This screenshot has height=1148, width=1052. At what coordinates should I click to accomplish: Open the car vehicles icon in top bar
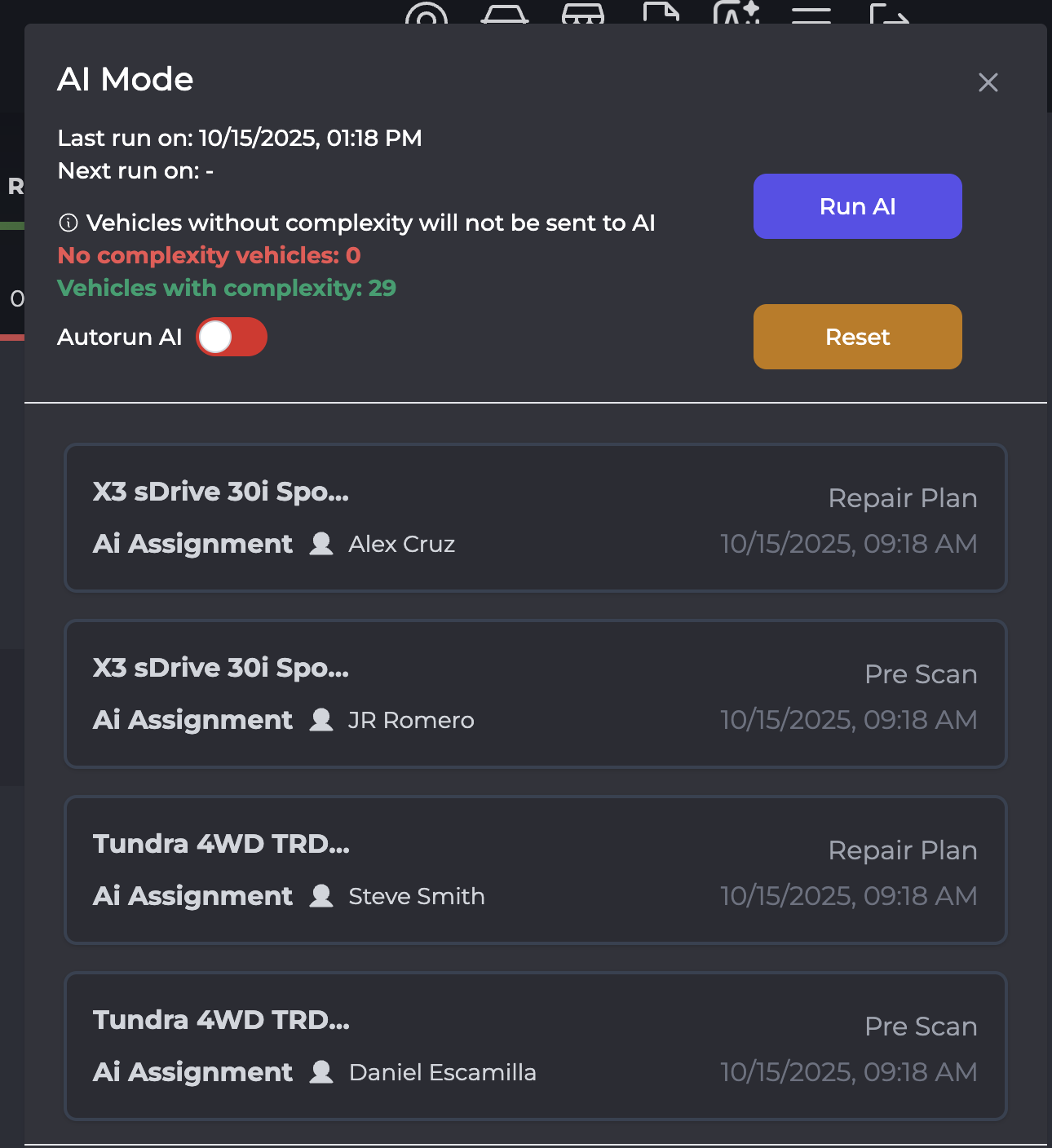coord(505,15)
